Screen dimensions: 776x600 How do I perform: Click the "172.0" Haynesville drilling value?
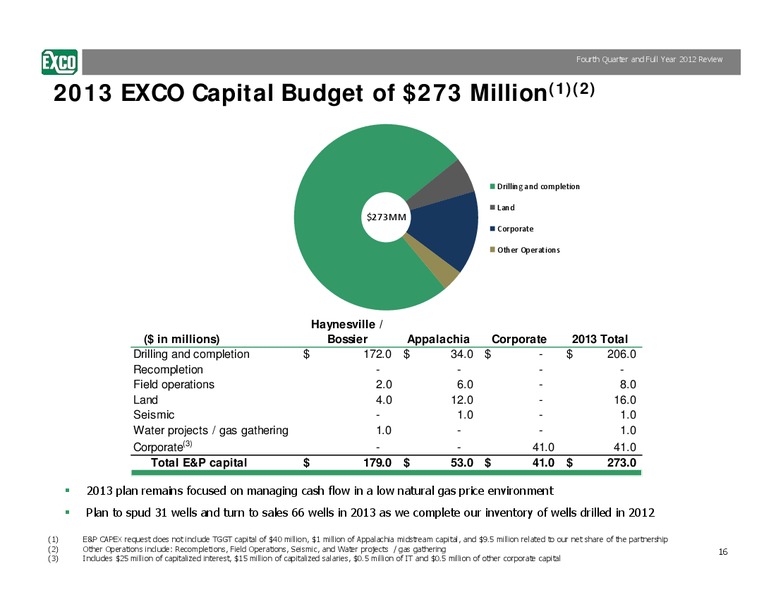pos(377,354)
